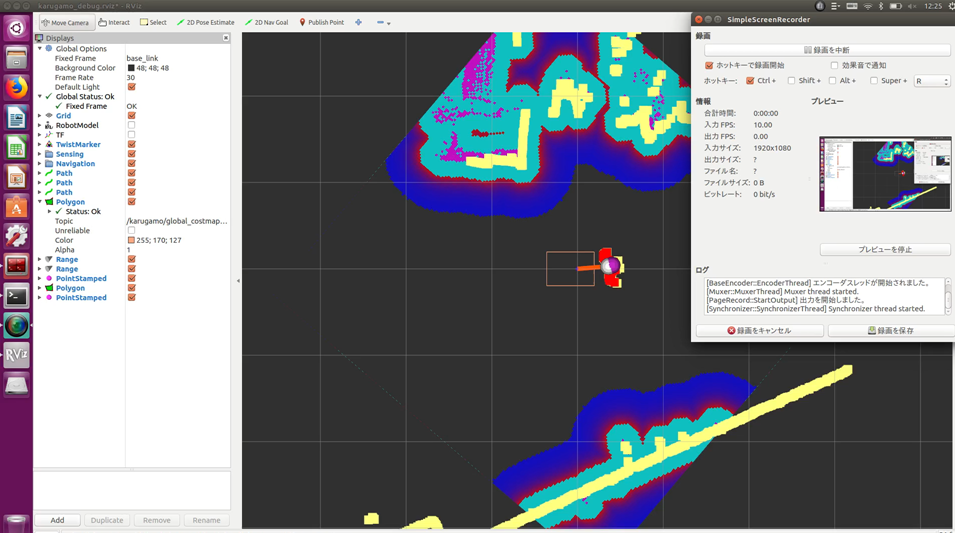This screenshot has height=533, width=955.
Task: Expand the Sensing group node
Action: click(40, 154)
